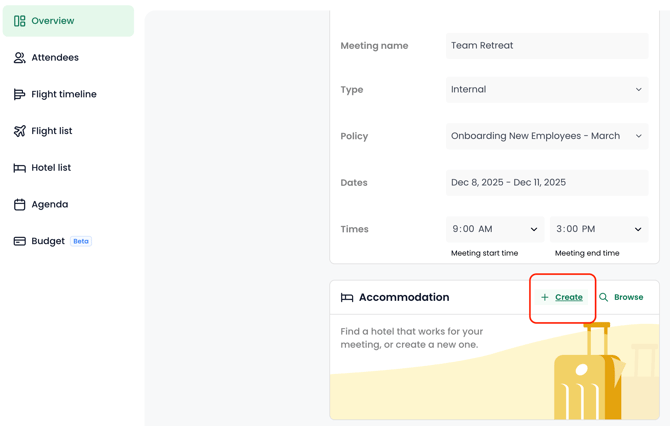This screenshot has height=426, width=670.
Task: Edit the Meeting name field
Action: (547, 46)
